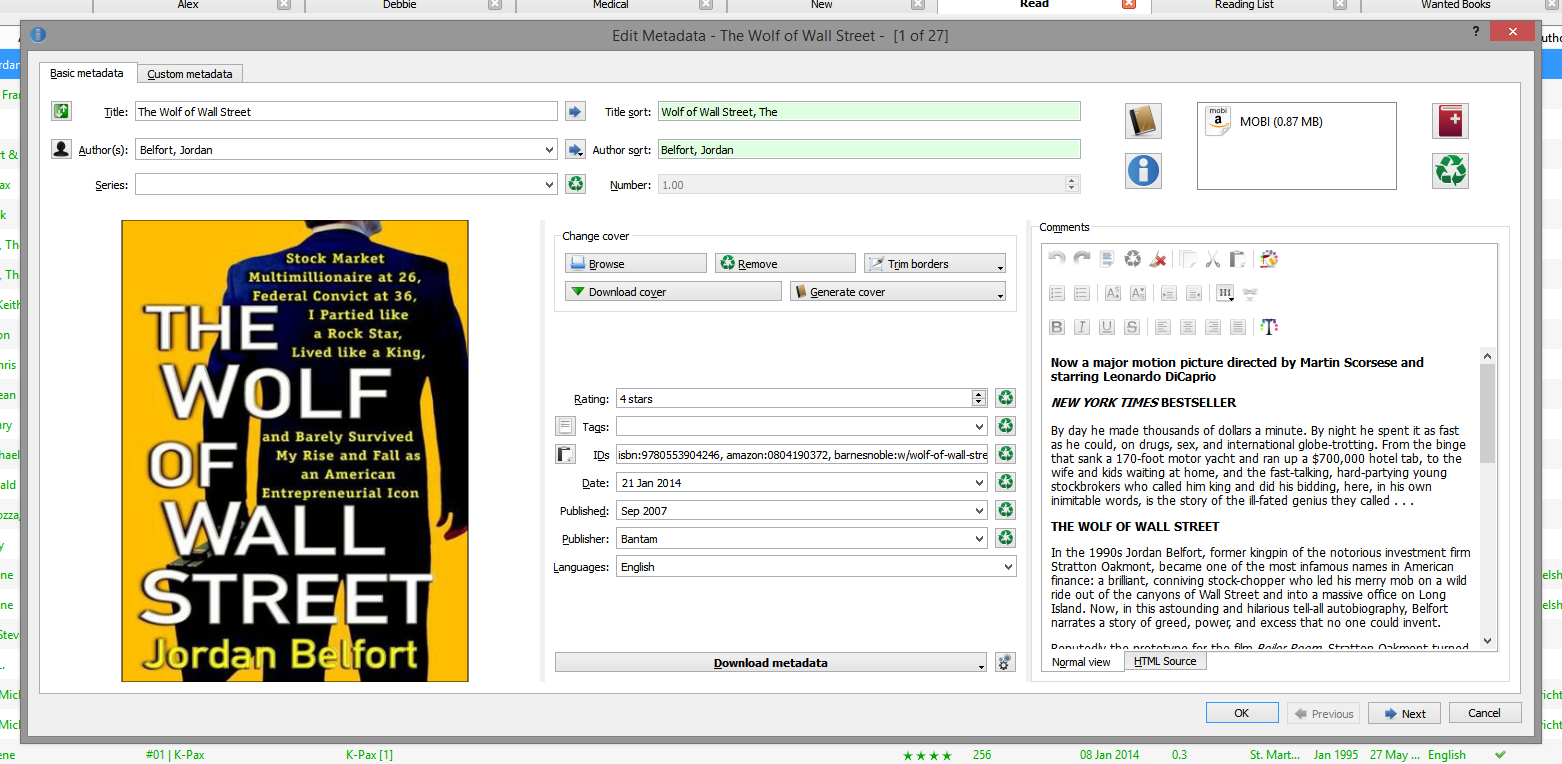
Task: Toggle italic formatting in comments
Action: (x=1081, y=326)
